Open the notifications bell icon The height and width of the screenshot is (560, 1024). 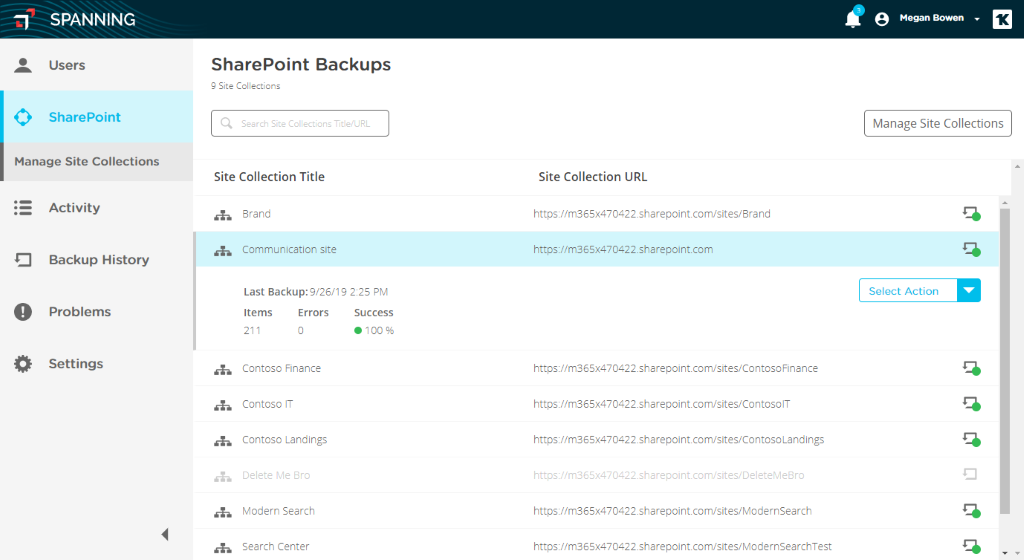pos(853,18)
